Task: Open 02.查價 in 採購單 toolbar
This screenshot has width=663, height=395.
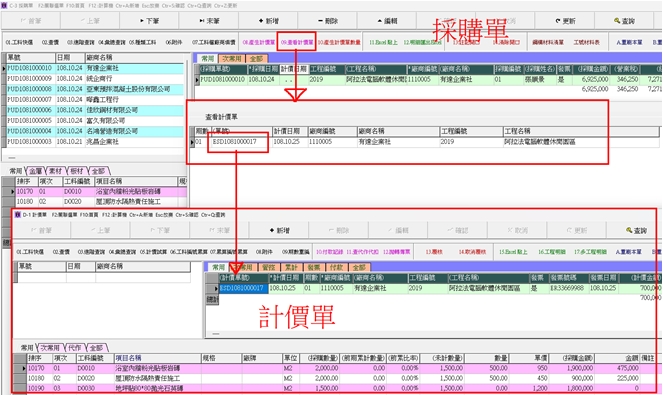Action: pyautogui.click(x=50, y=42)
